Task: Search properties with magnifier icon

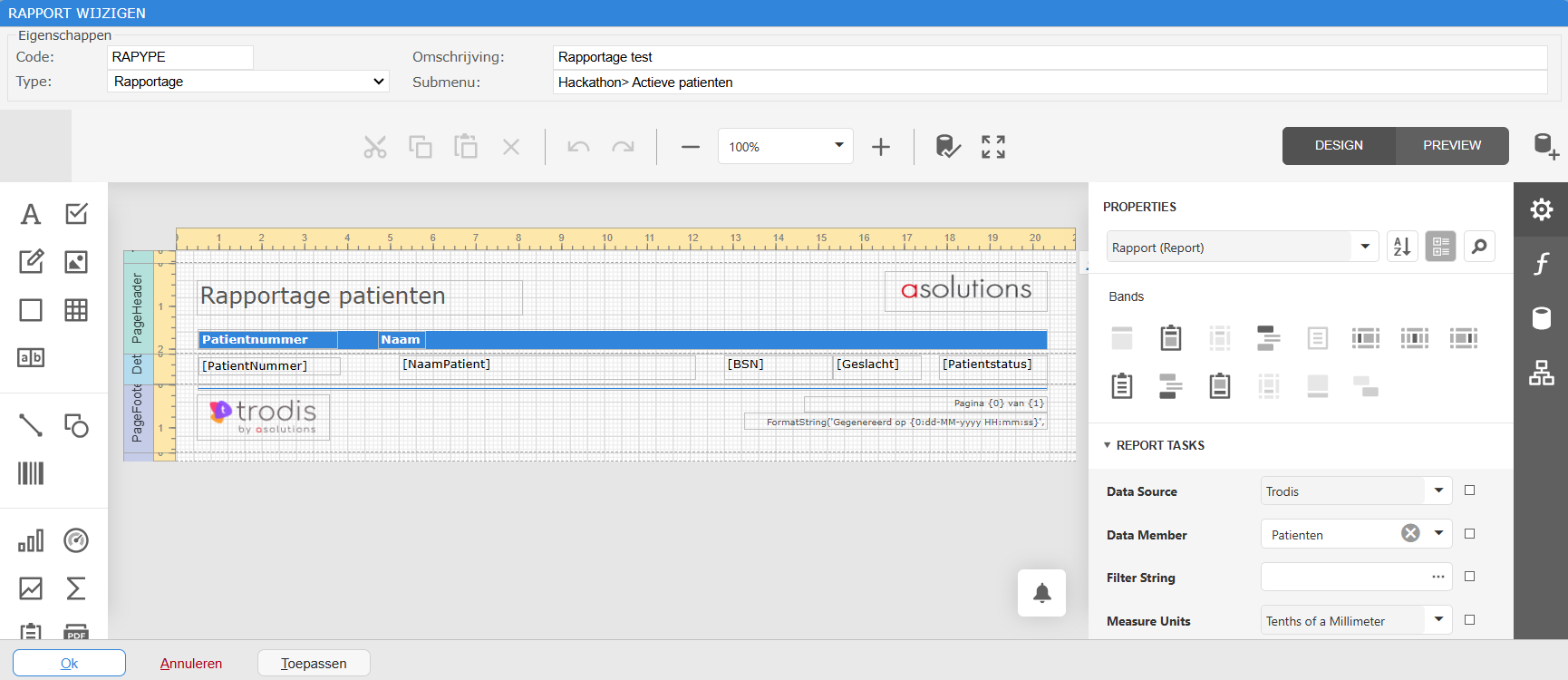Action: [1479, 247]
